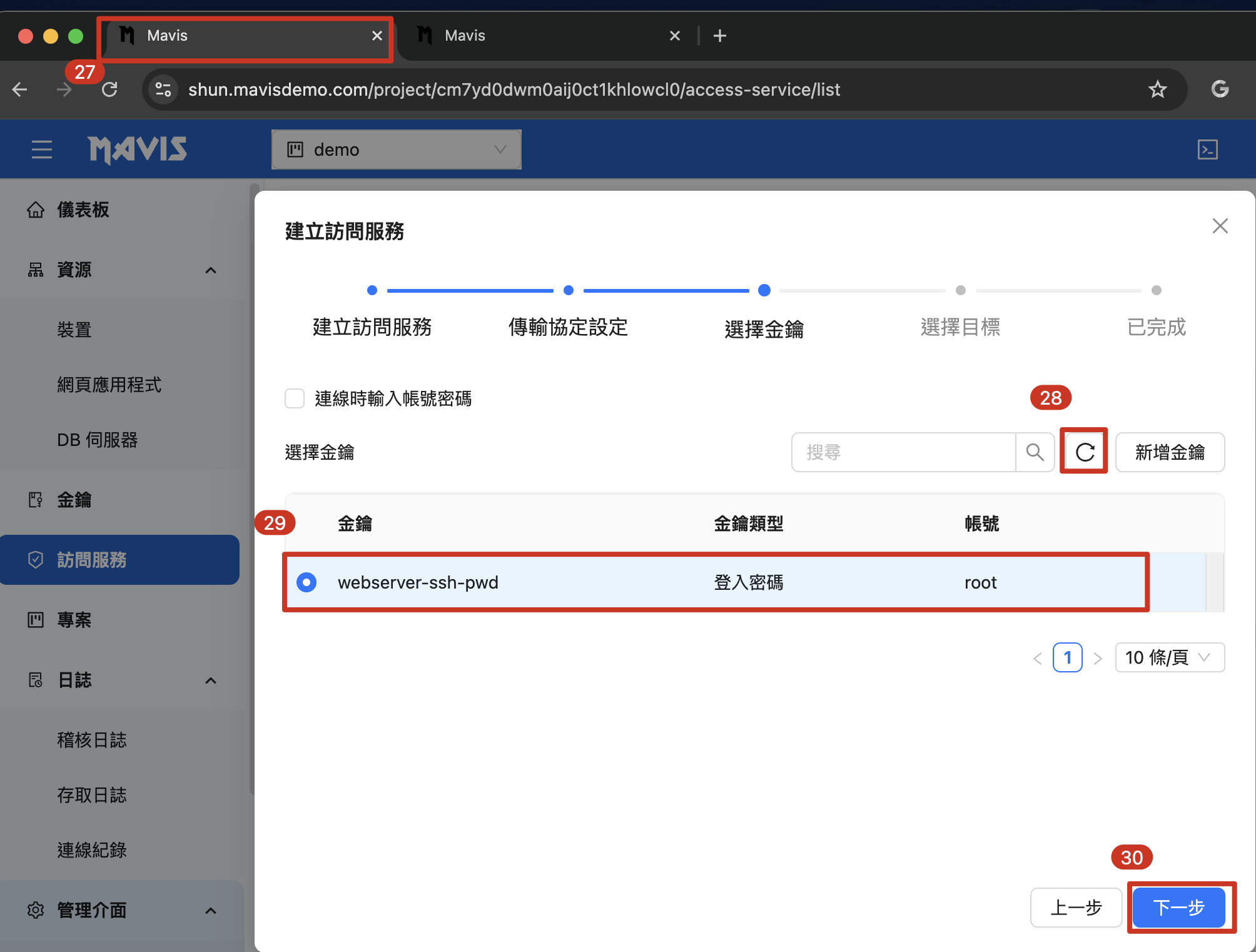Enable 連線時輸入帳號密碼 checkbox

point(295,398)
